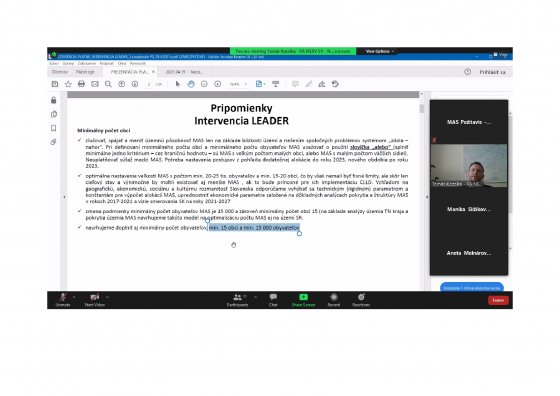Start recording with the Record button
The height and width of the screenshot is (396, 560).
tap(334, 300)
